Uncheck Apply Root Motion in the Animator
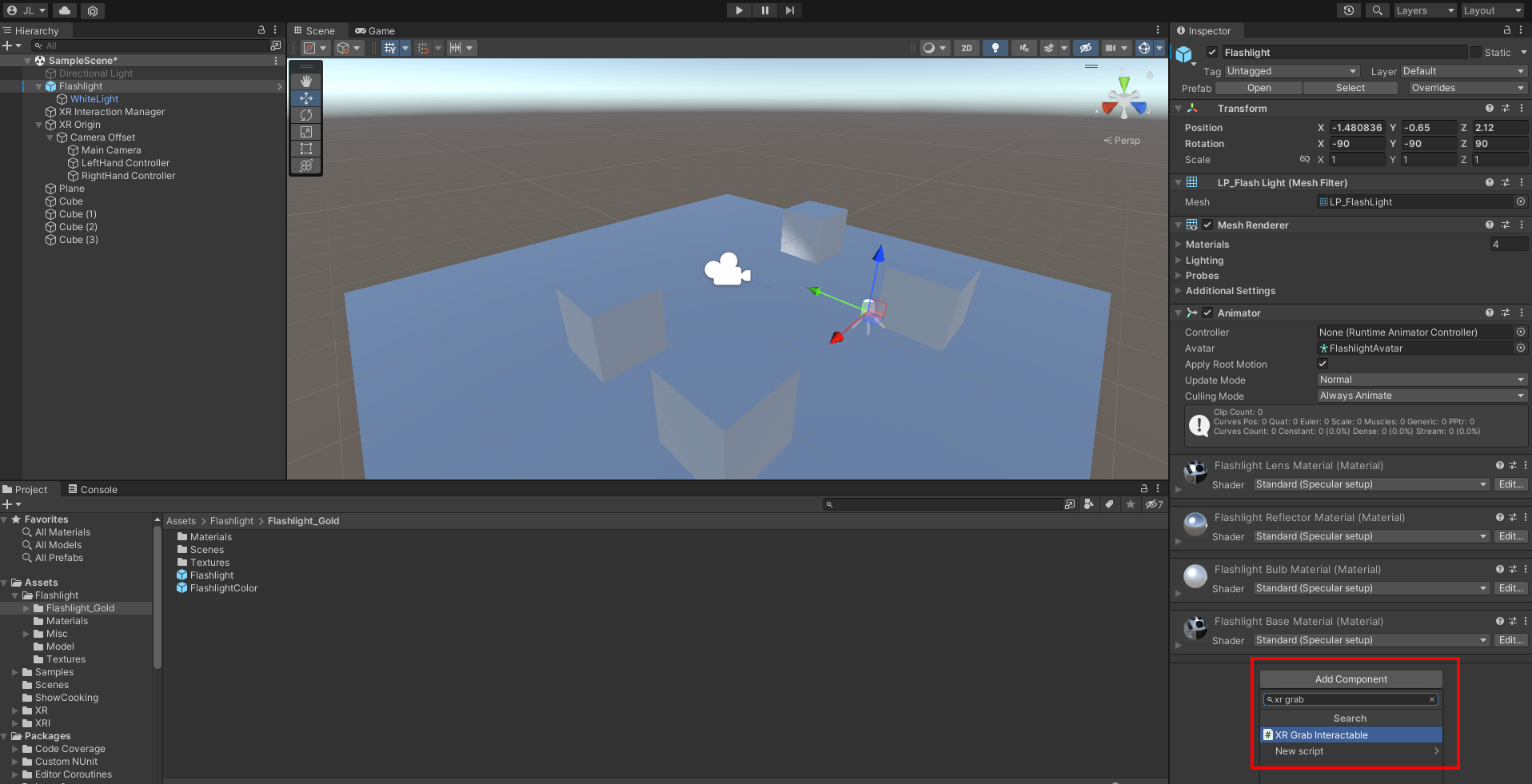The image size is (1532, 784). [x=1323, y=364]
